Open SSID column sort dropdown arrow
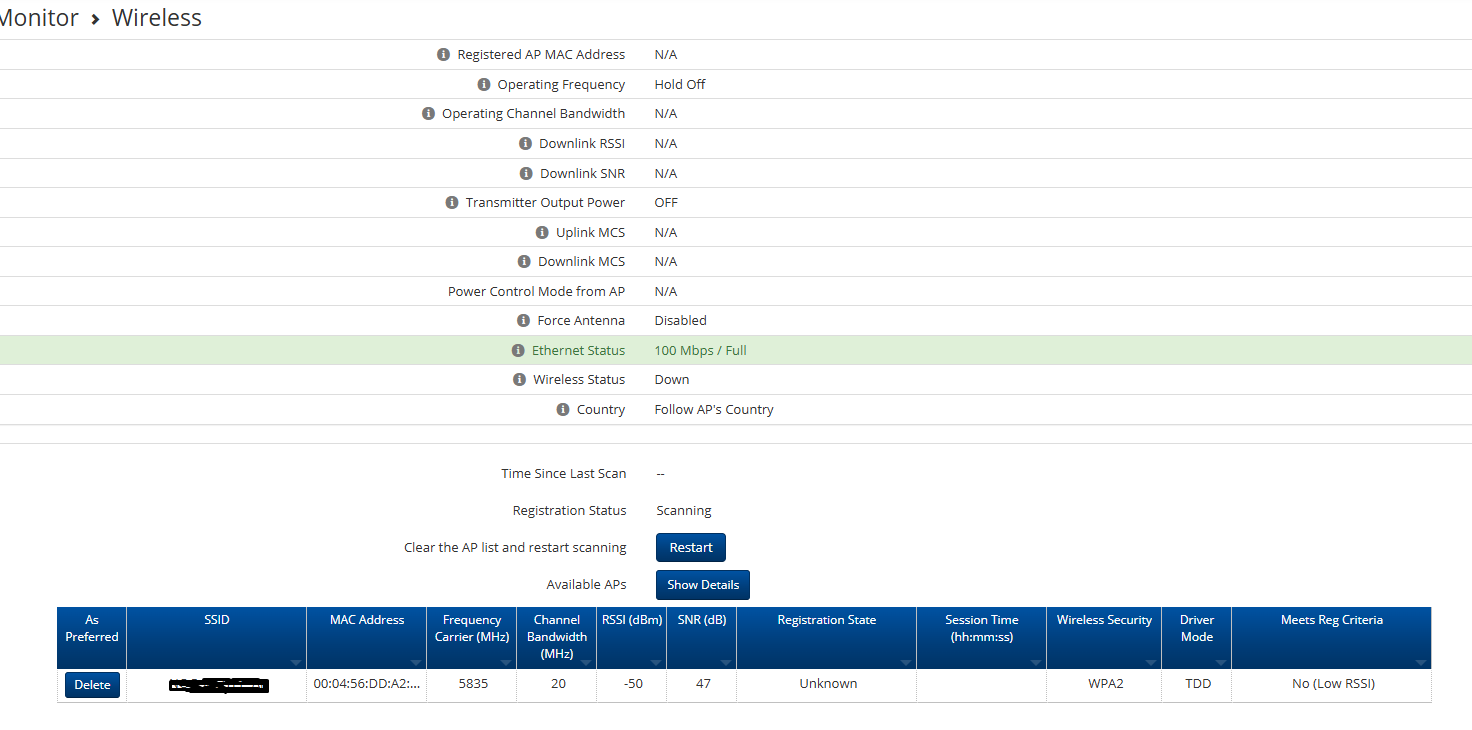Screen dimensions: 1472x730 coord(295,662)
